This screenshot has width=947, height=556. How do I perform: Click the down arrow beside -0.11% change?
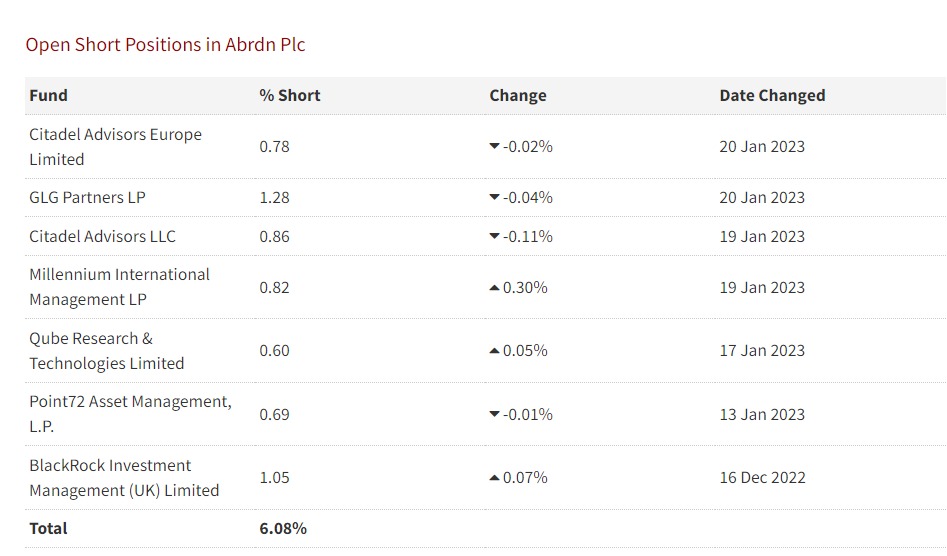(494, 237)
